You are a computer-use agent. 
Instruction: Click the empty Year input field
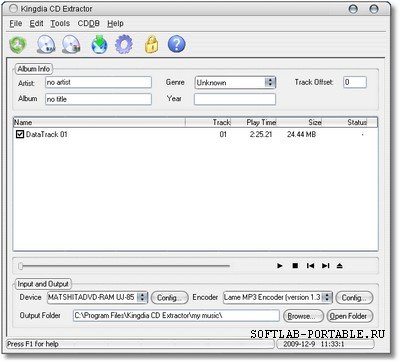coord(235,99)
